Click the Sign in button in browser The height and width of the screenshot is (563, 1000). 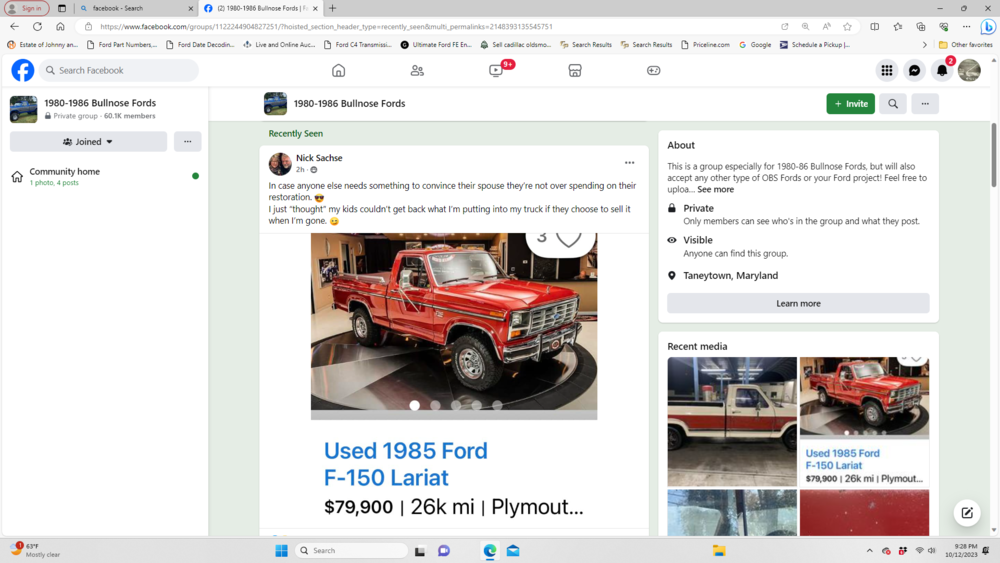pyautogui.click(x=27, y=8)
